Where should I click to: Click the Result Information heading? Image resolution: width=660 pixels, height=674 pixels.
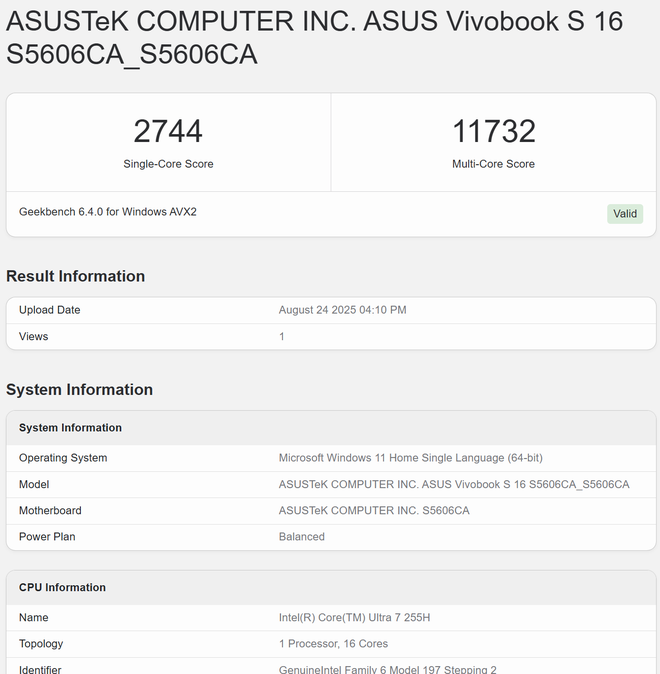tap(75, 276)
